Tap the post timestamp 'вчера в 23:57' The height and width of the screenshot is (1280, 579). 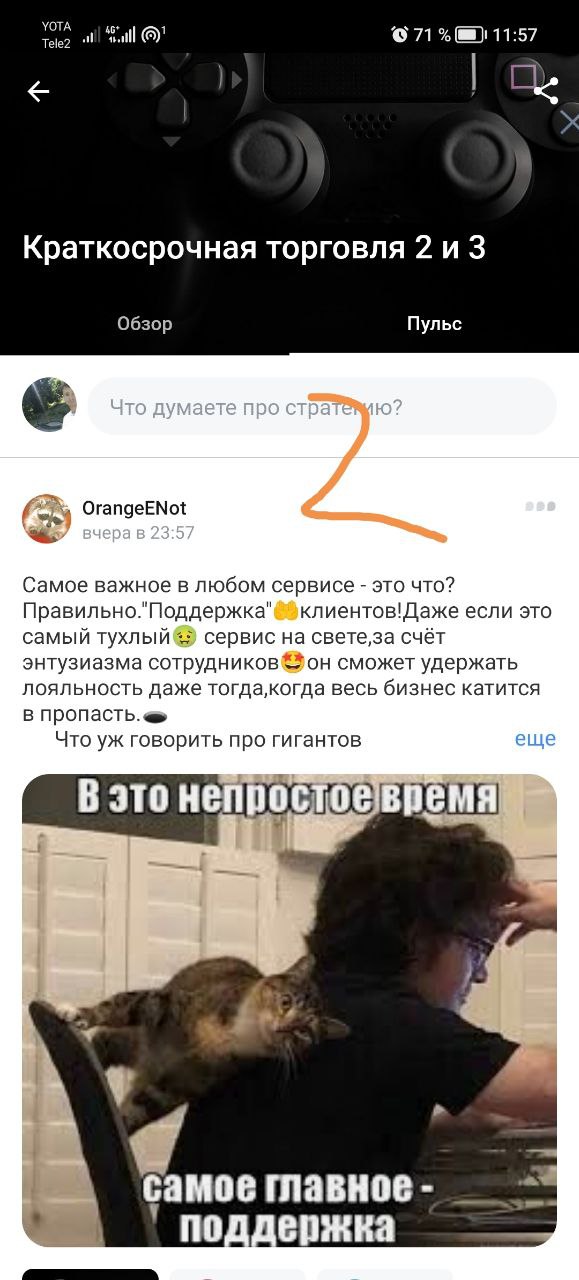138,533
